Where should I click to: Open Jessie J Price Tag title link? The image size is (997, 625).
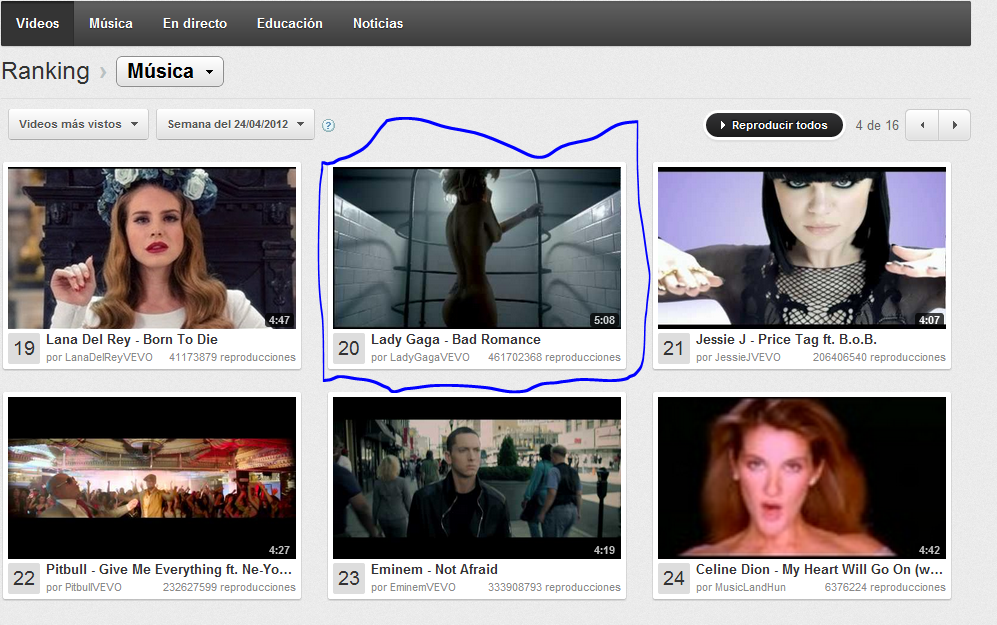pyautogui.click(x=786, y=340)
